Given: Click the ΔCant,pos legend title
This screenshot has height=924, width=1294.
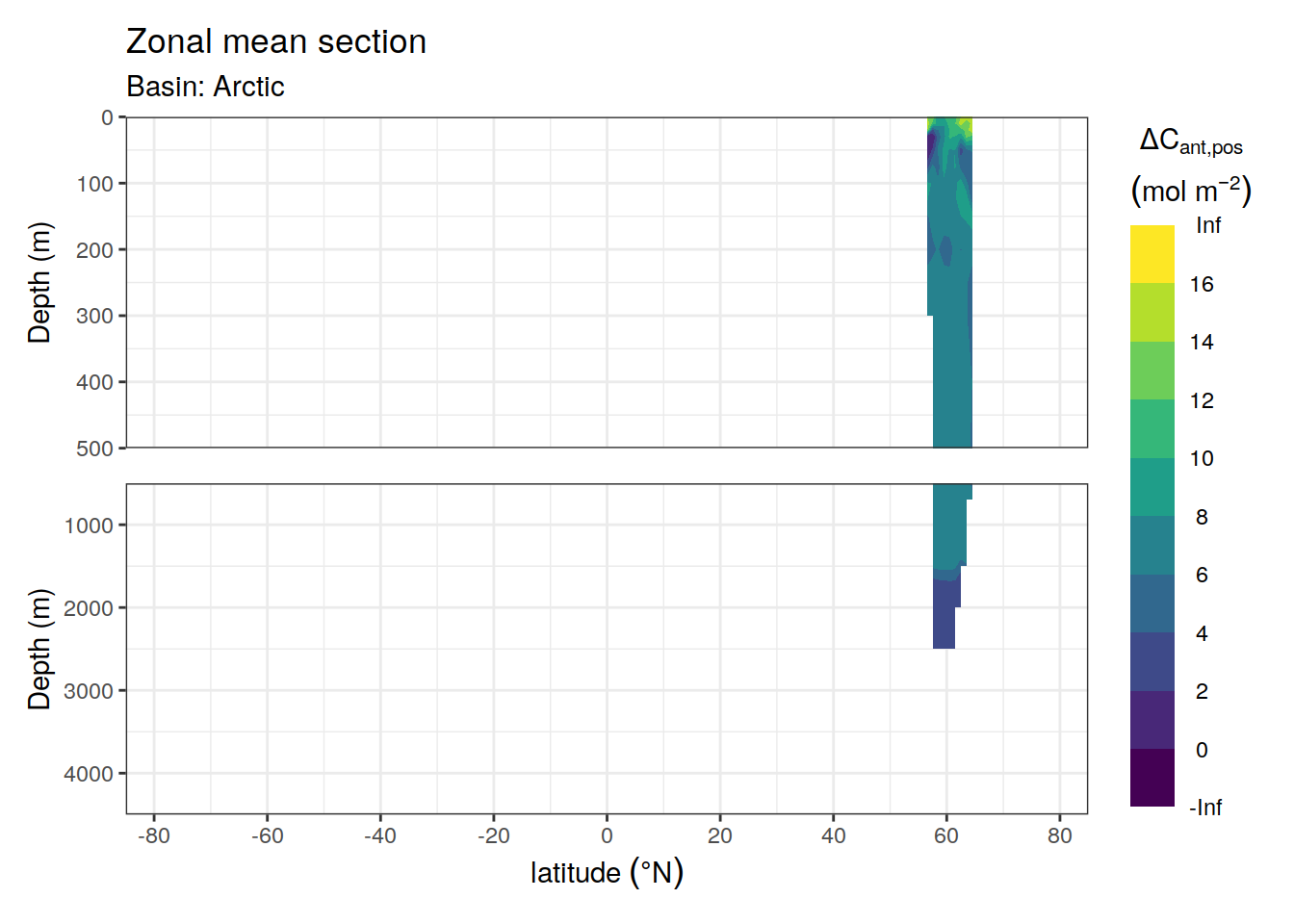Looking at the screenshot, I should click(1190, 142).
